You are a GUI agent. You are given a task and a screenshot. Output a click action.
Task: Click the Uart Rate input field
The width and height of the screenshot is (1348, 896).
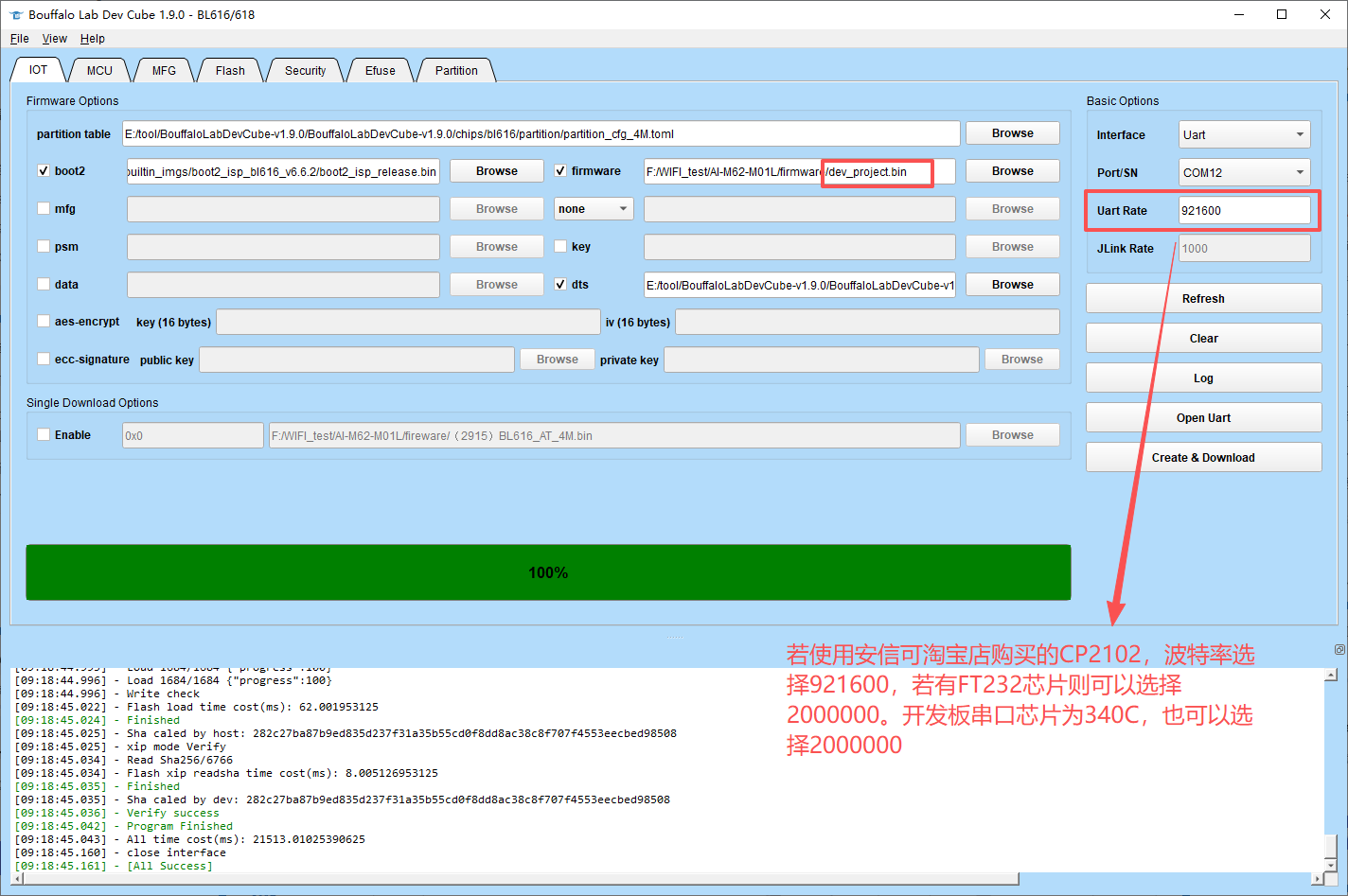pyautogui.click(x=1245, y=210)
